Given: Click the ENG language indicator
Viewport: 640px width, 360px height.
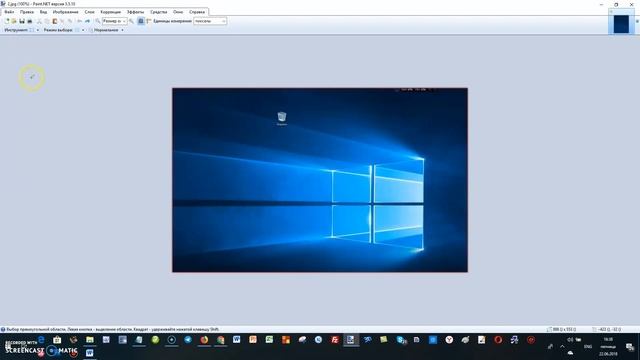Looking at the screenshot, I should pos(588,347).
